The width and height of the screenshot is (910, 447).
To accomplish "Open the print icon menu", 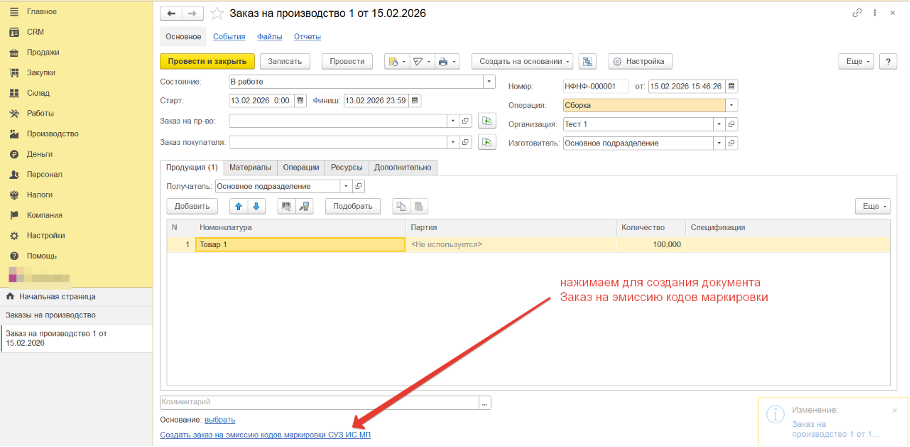I will pos(447,61).
